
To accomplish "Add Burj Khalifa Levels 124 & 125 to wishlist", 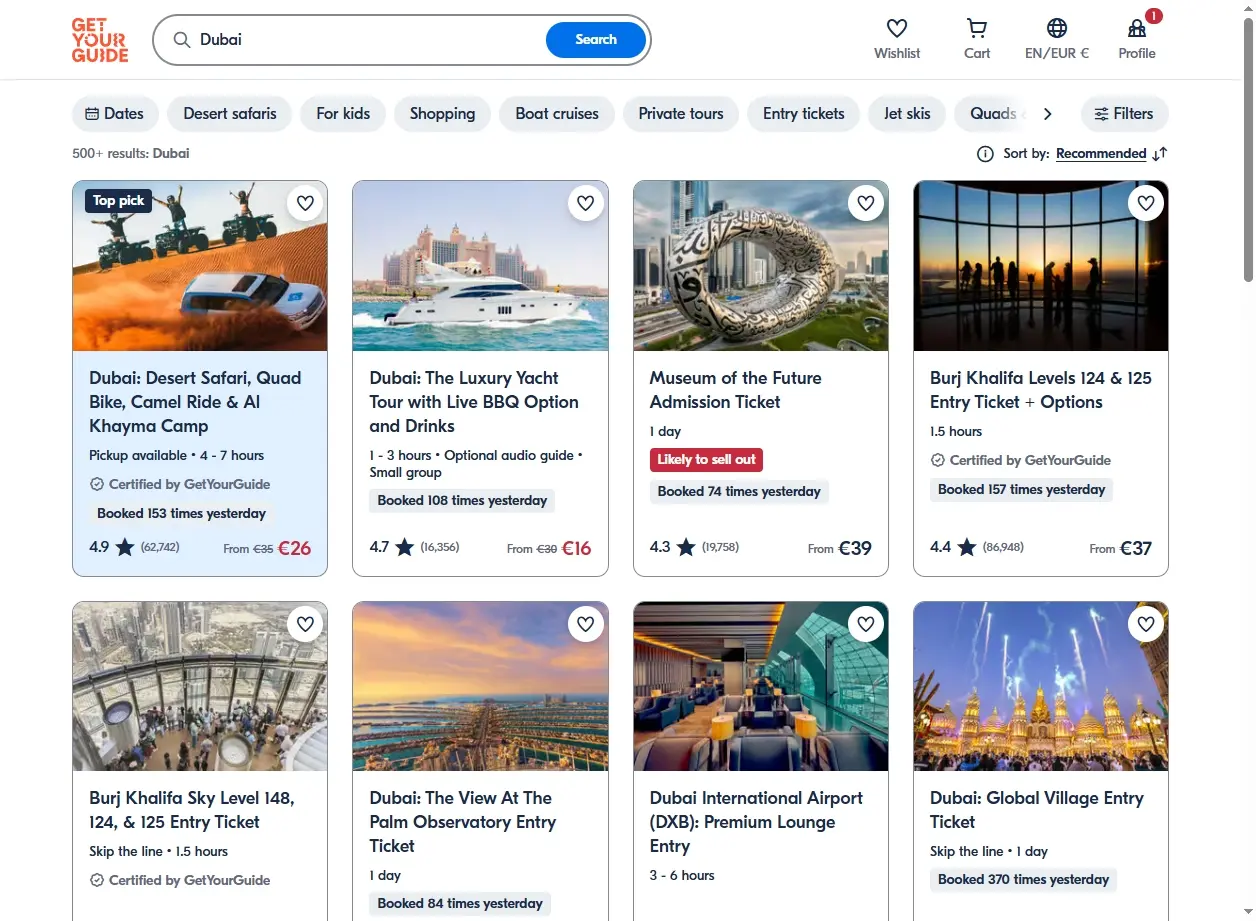I will [x=1146, y=203].
